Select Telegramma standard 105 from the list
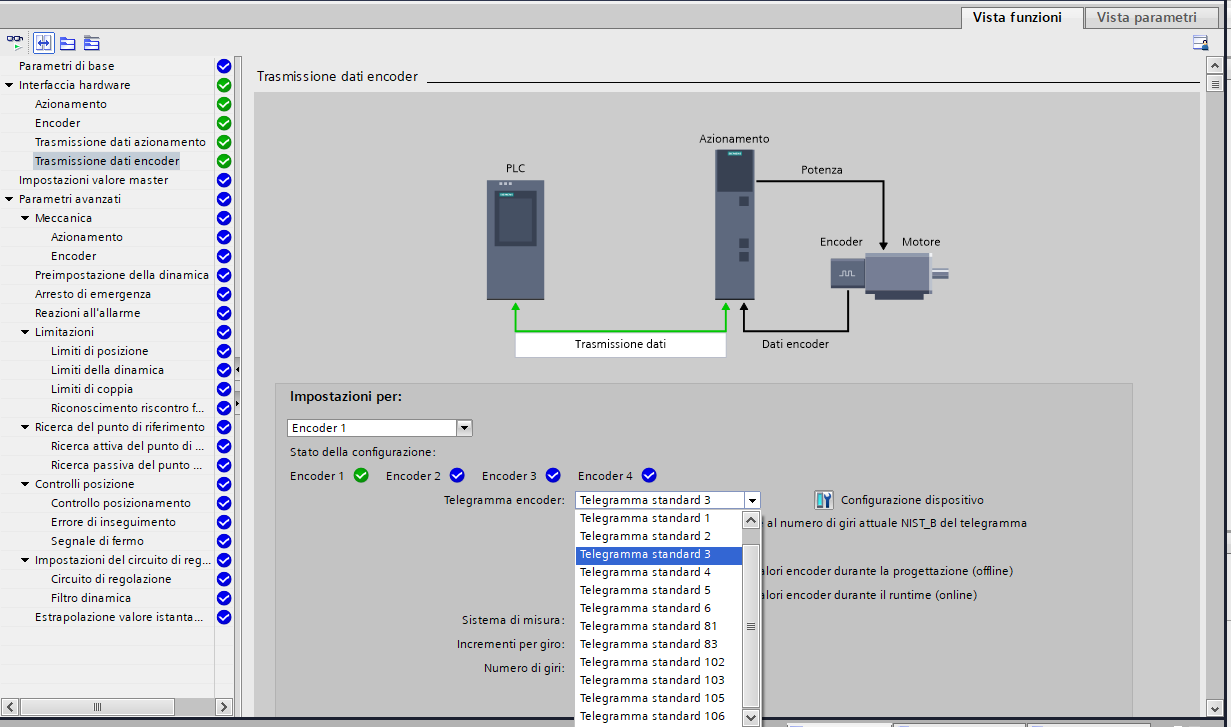Image resolution: width=1231 pixels, height=727 pixels. [652, 698]
